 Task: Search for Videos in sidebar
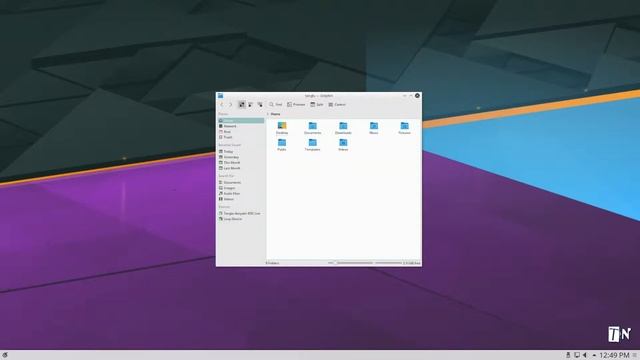(x=241, y=199)
